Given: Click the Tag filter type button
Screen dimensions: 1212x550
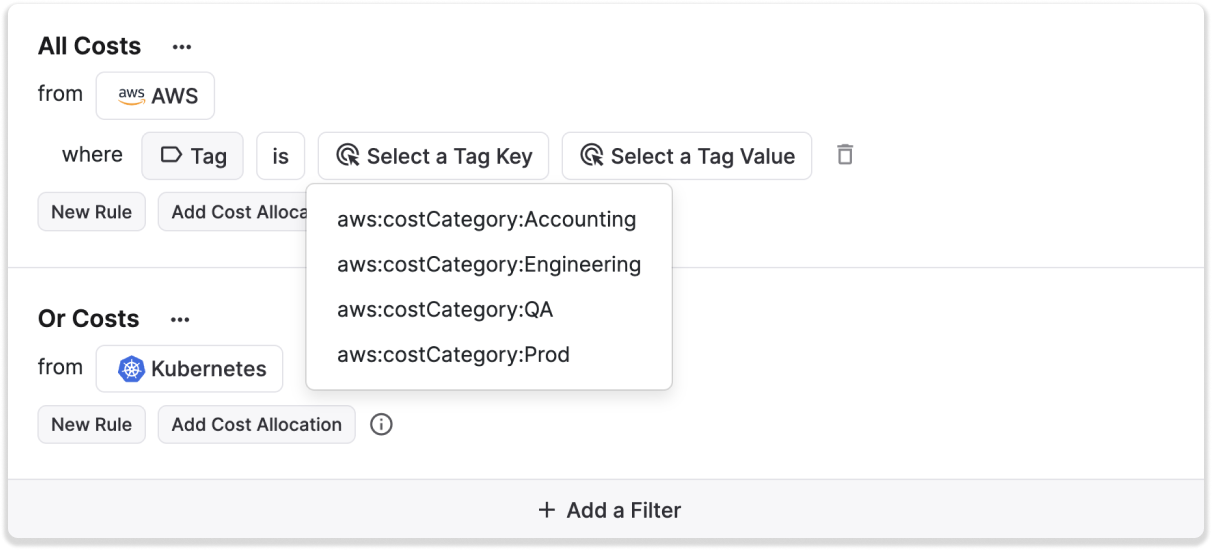Looking at the screenshot, I should pos(192,156).
